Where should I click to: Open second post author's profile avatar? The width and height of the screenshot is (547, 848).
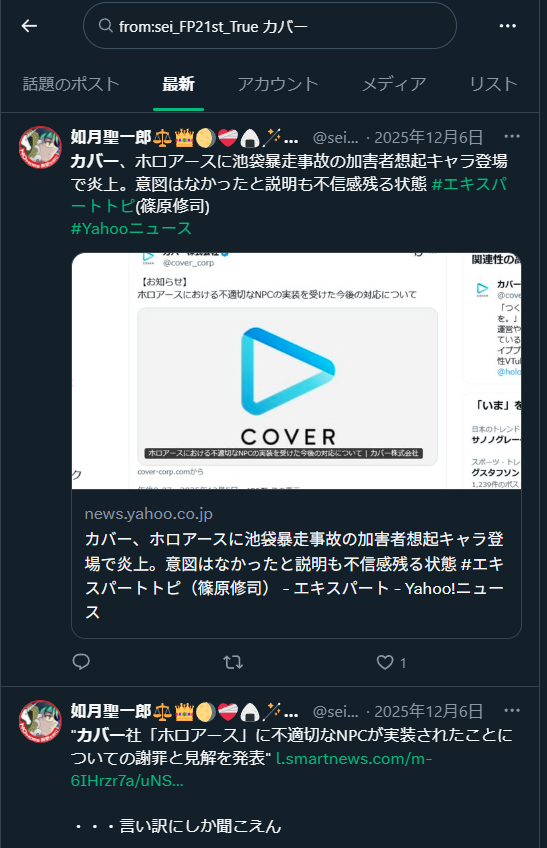coord(40,721)
